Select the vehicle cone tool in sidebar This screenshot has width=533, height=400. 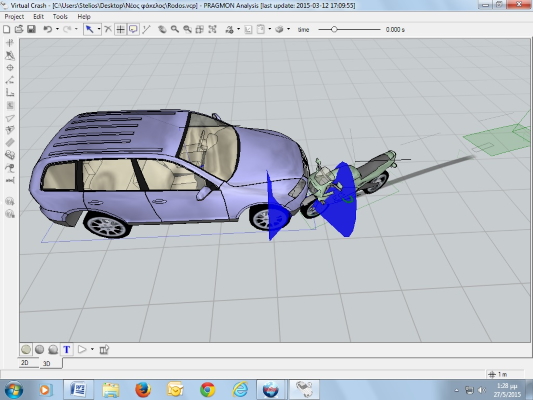tap(10, 55)
